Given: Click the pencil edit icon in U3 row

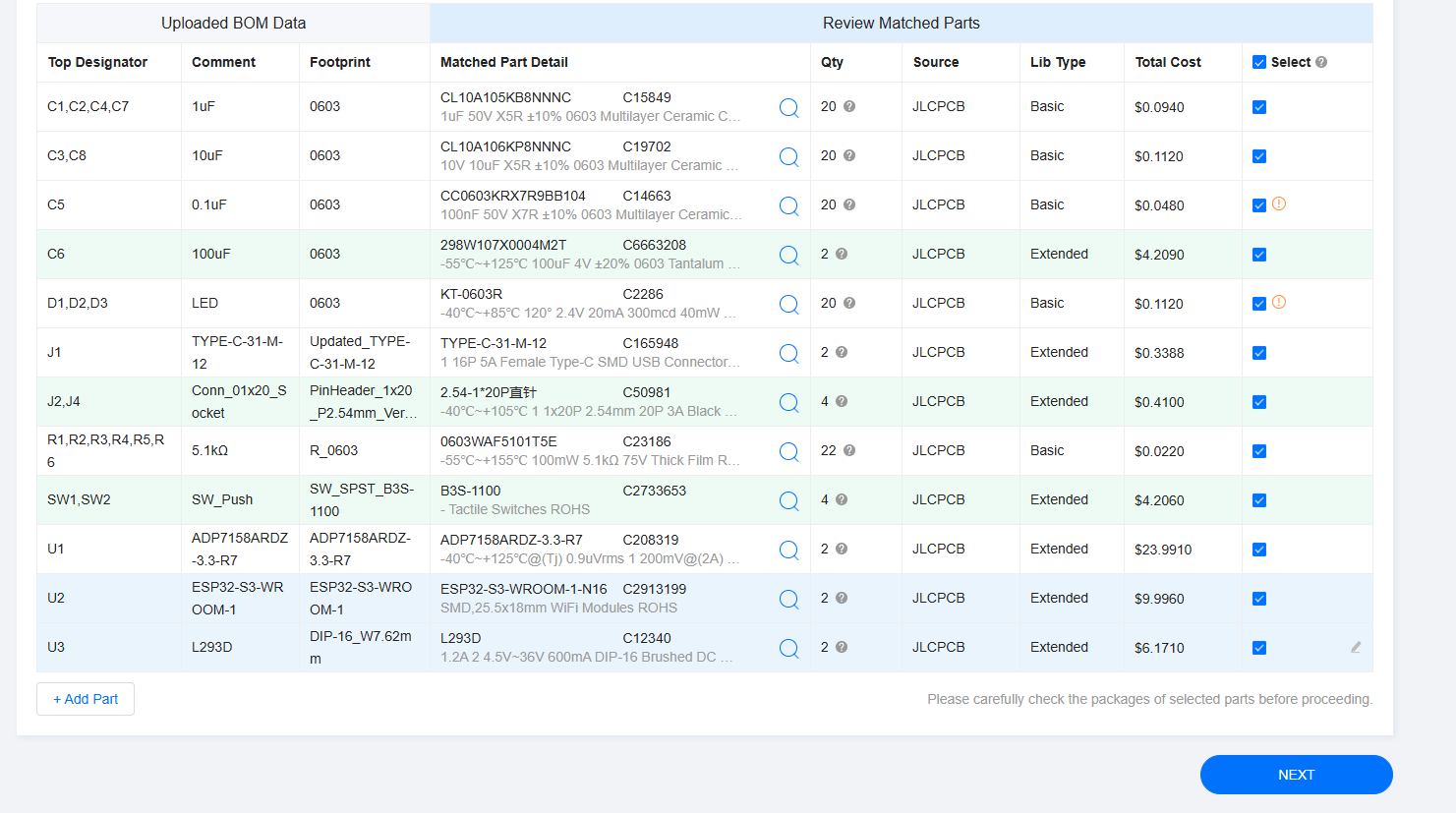Looking at the screenshot, I should coord(1356,647).
